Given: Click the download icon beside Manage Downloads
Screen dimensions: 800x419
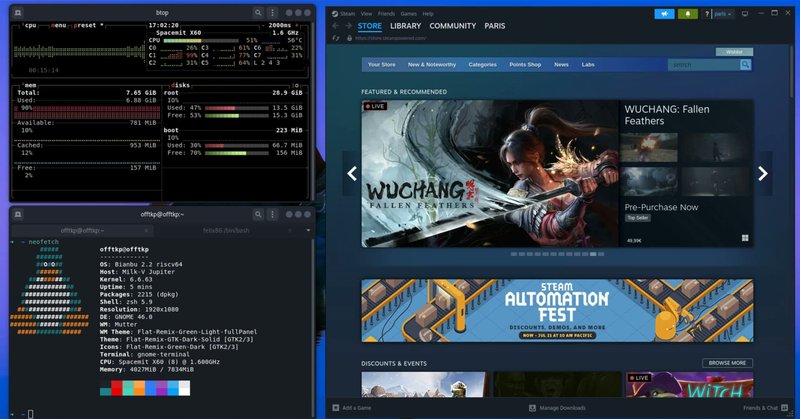Looking at the screenshot, I should coord(532,408).
